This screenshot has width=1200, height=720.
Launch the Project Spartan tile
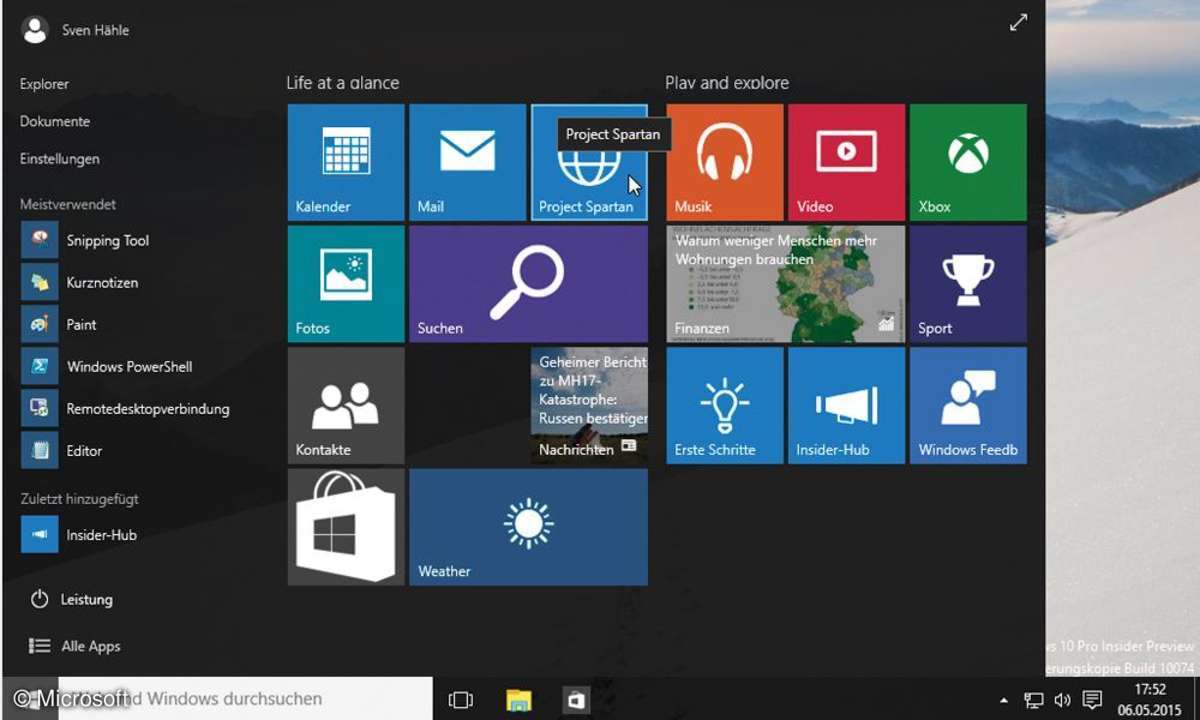point(589,162)
